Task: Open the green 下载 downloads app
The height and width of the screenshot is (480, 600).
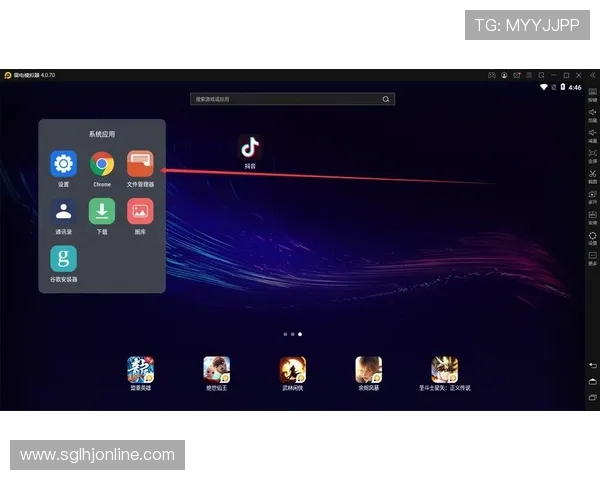Action: (102, 211)
